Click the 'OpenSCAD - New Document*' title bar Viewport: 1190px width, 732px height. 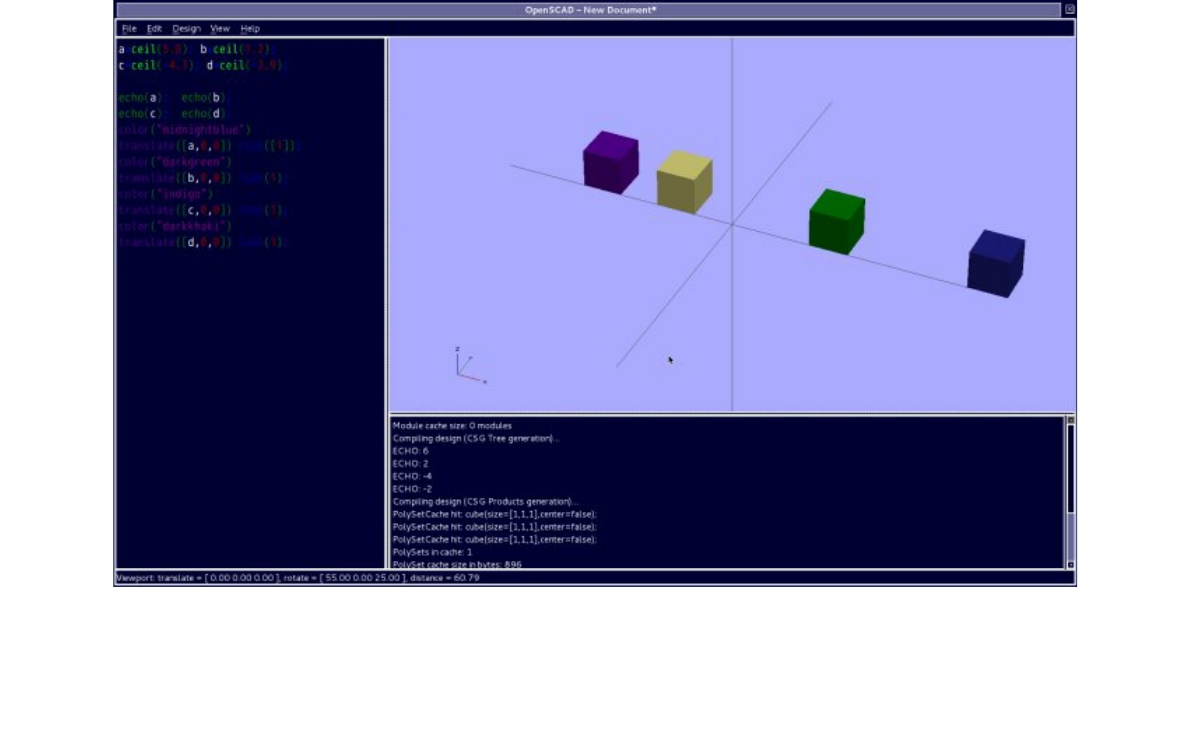tap(590, 10)
